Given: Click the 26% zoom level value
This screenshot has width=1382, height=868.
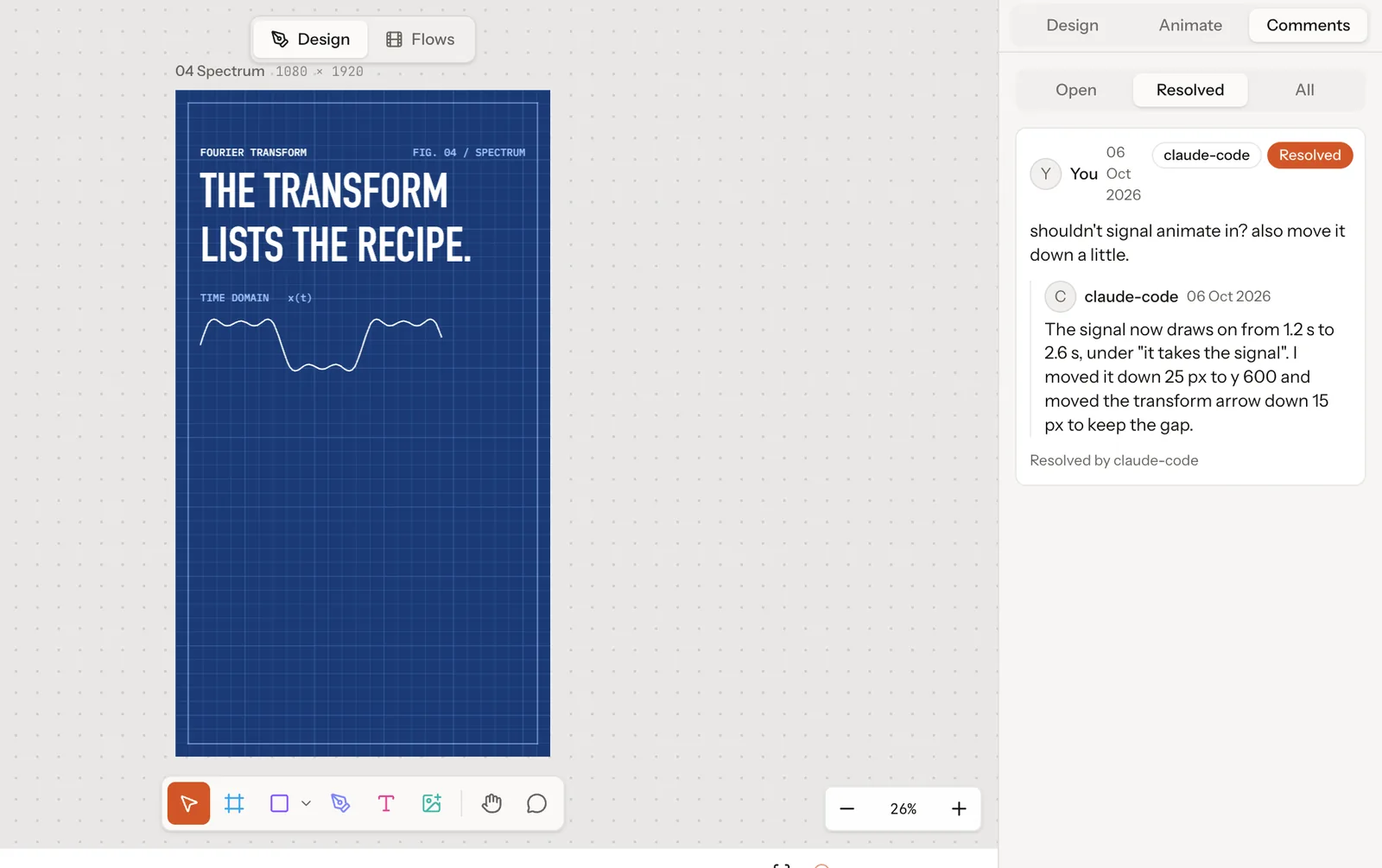Looking at the screenshot, I should 903,809.
